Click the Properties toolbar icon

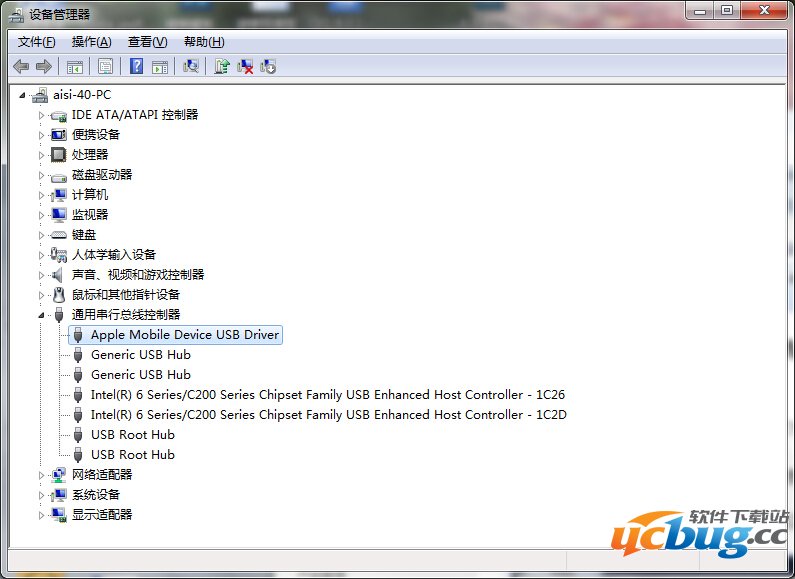click(x=105, y=66)
